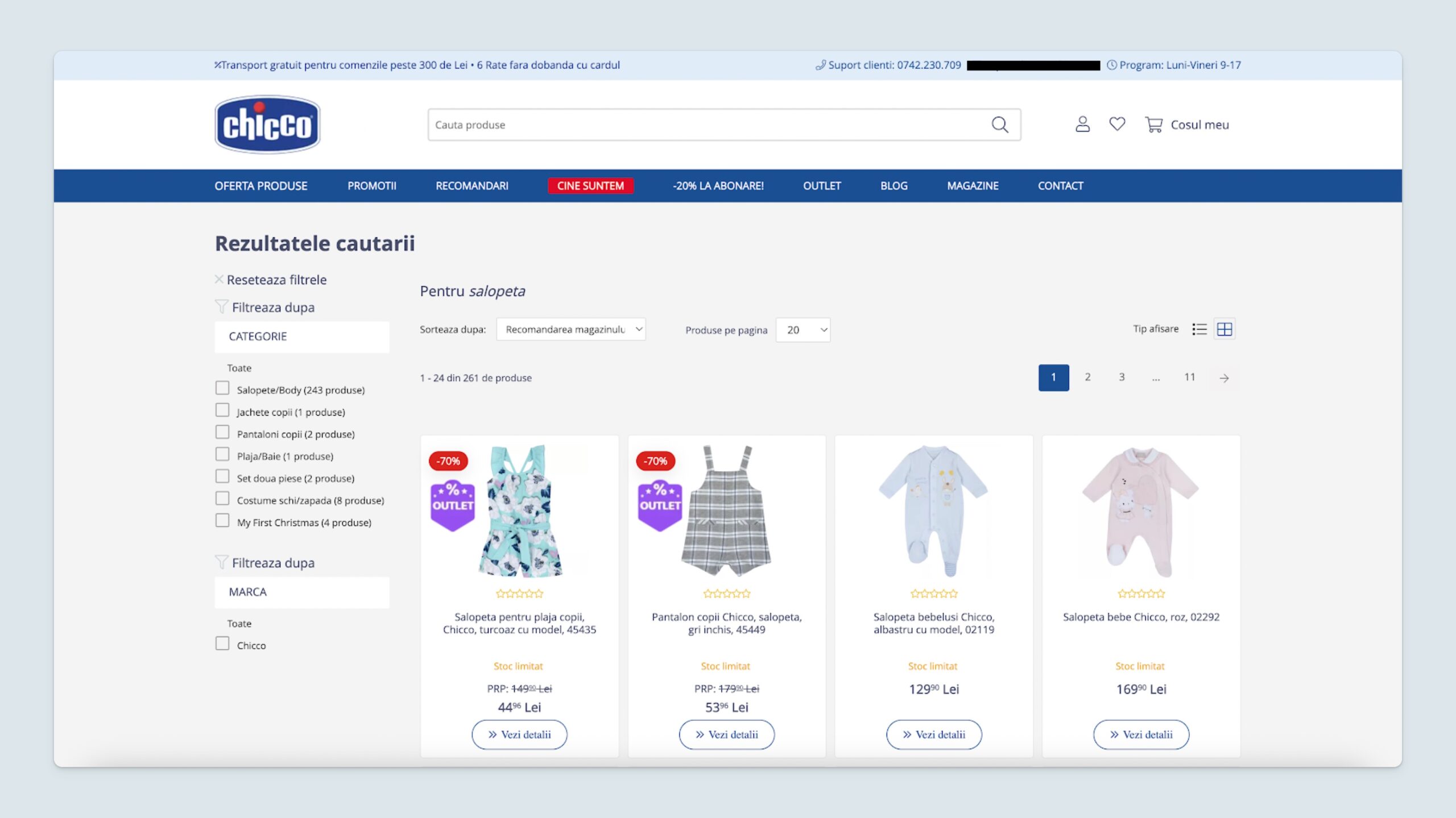The height and width of the screenshot is (818, 1456).
Task: Open Salopeta bebe Chicco, roz, 02292 title
Action: (x=1141, y=617)
